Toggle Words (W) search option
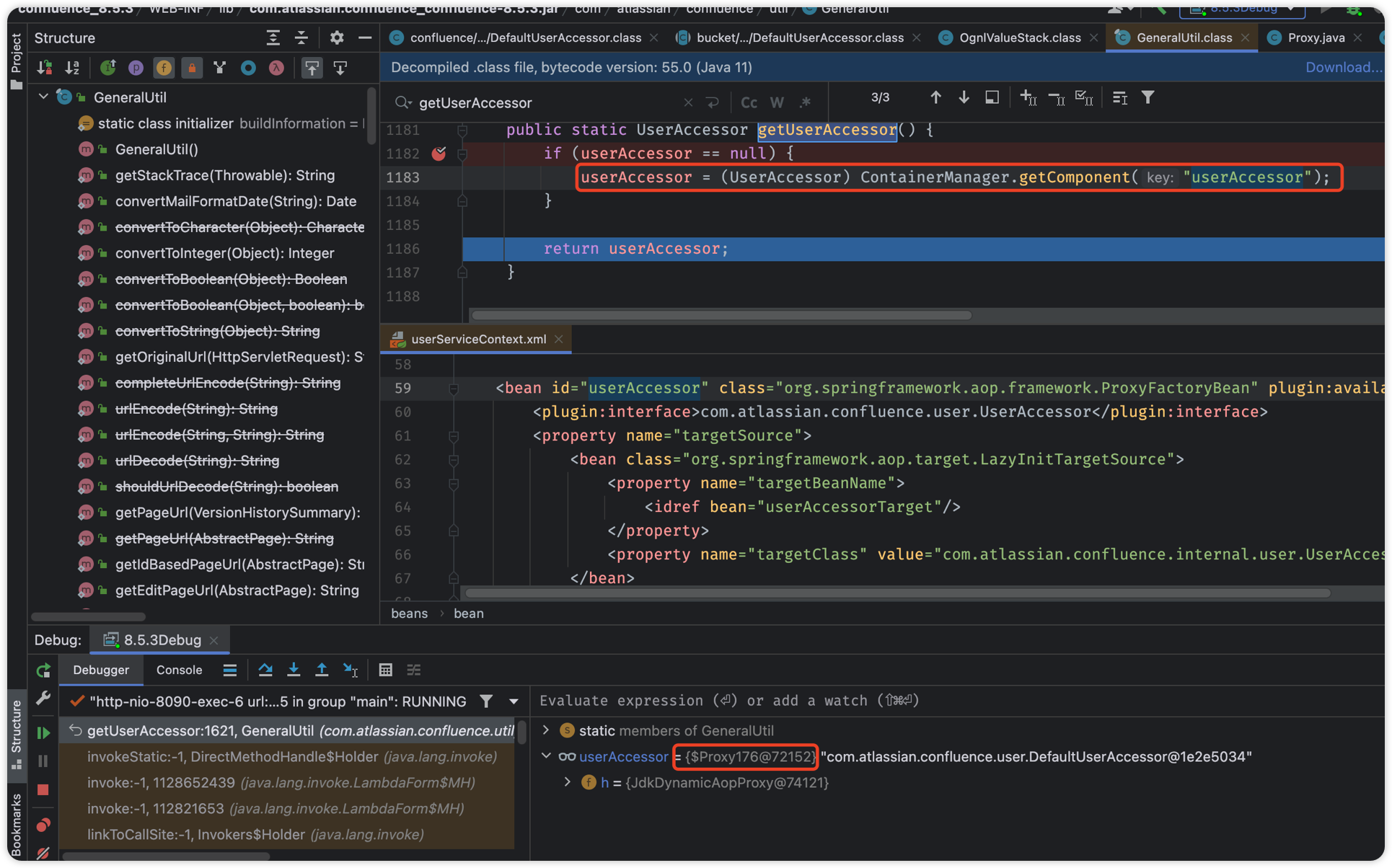The image size is (1392, 868). pos(777,102)
